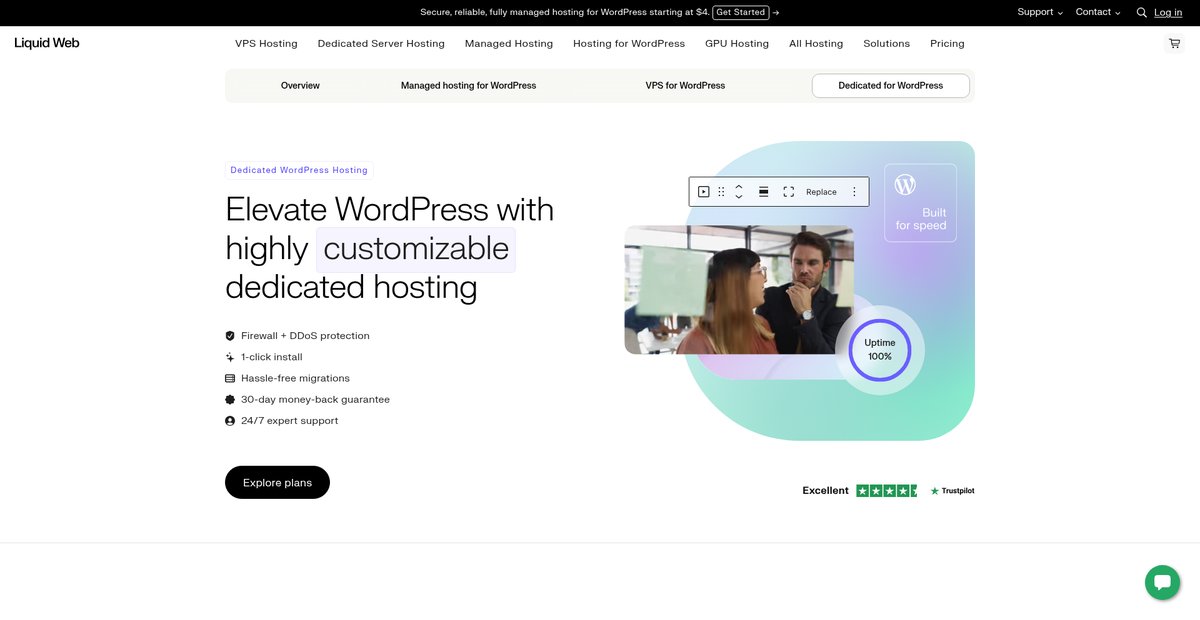Click the arrow after Get Started
This screenshot has height=620, width=1200.
coord(776,13)
